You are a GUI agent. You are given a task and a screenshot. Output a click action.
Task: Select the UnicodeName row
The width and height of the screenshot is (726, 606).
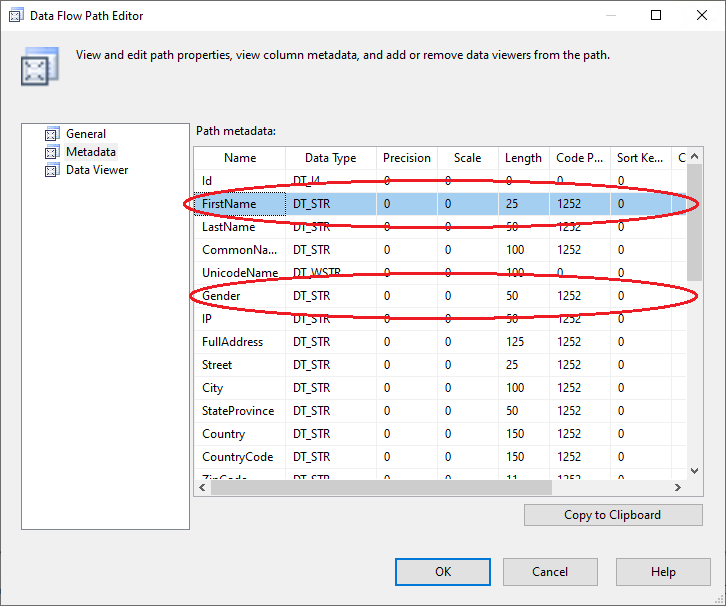240,273
